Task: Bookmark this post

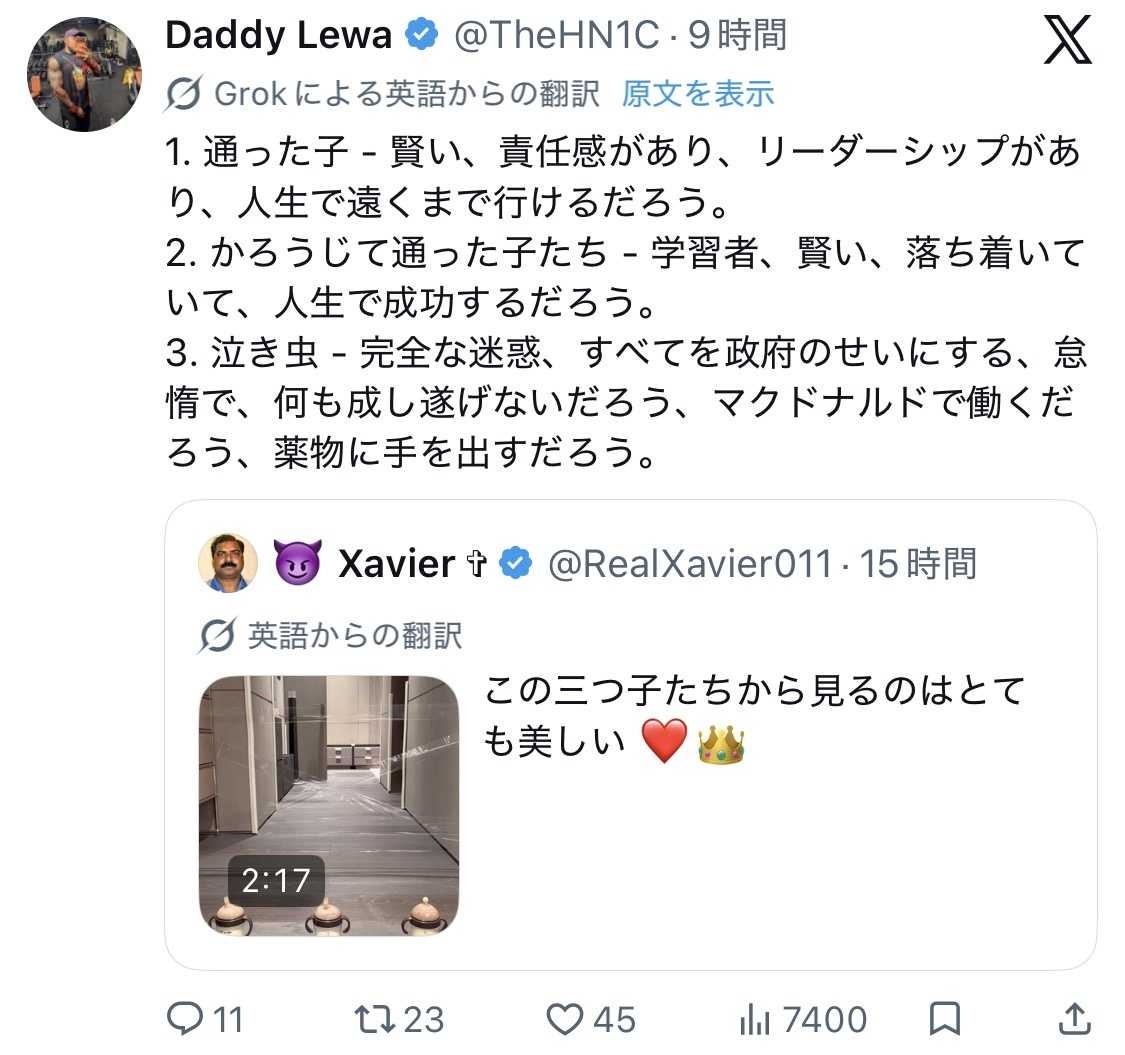Action: tap(945, 1019)
